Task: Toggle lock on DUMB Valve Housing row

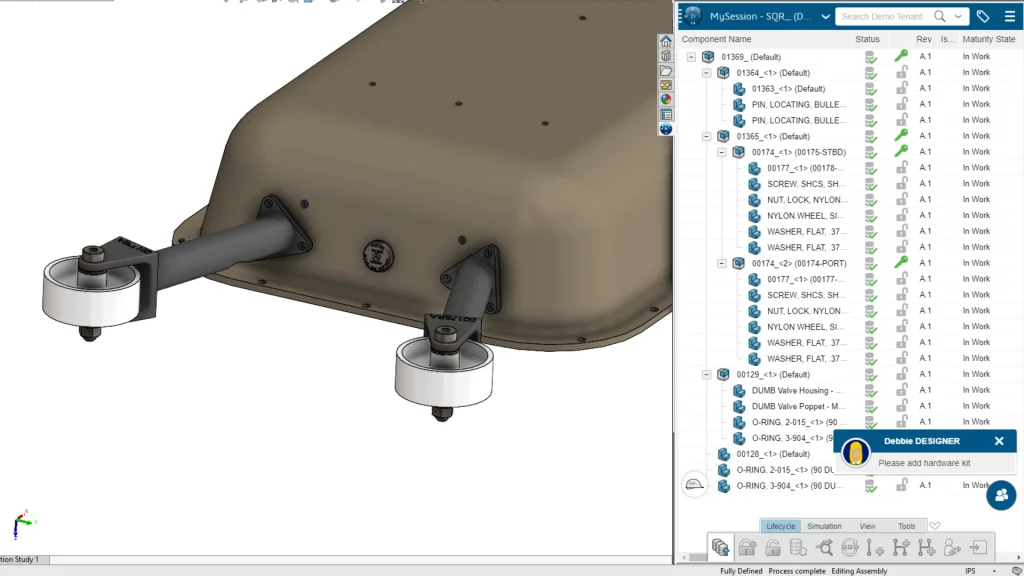Action: click(x=901, y=389)
